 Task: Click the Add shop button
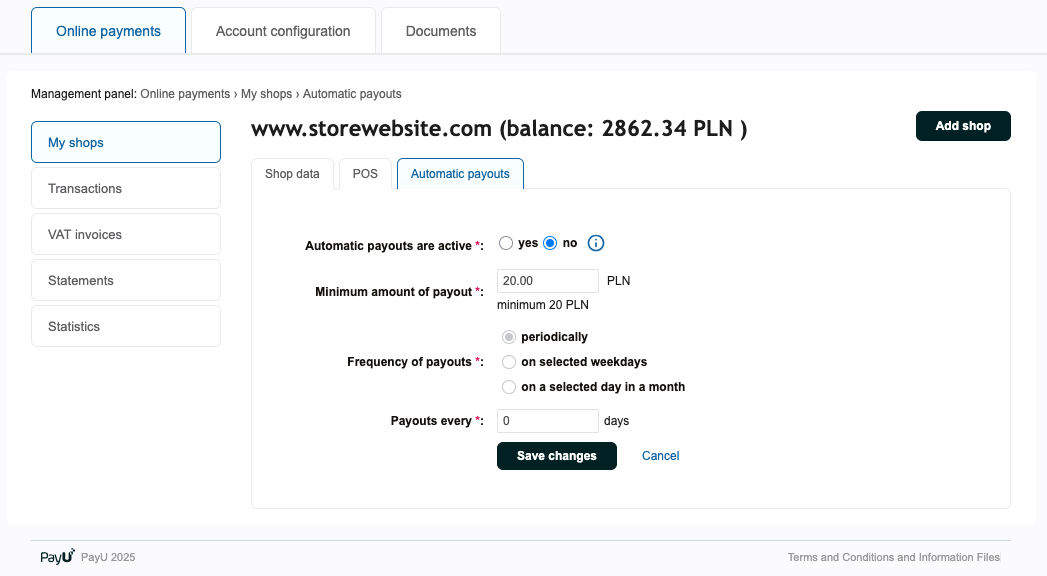click(962, 126)
